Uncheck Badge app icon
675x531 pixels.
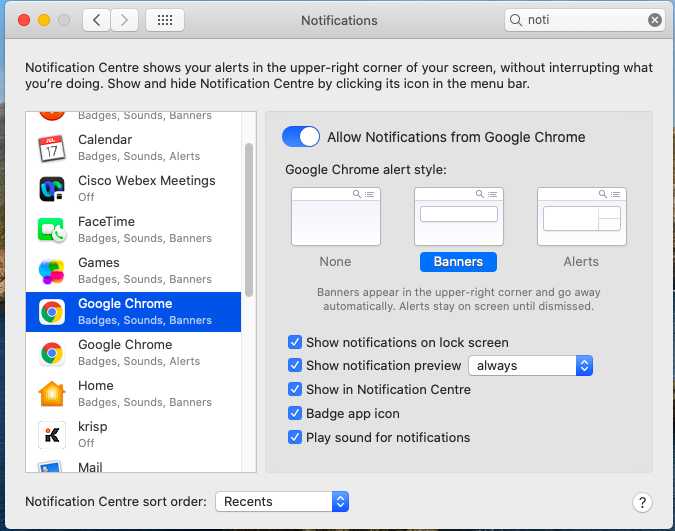[x=295, y=413]
